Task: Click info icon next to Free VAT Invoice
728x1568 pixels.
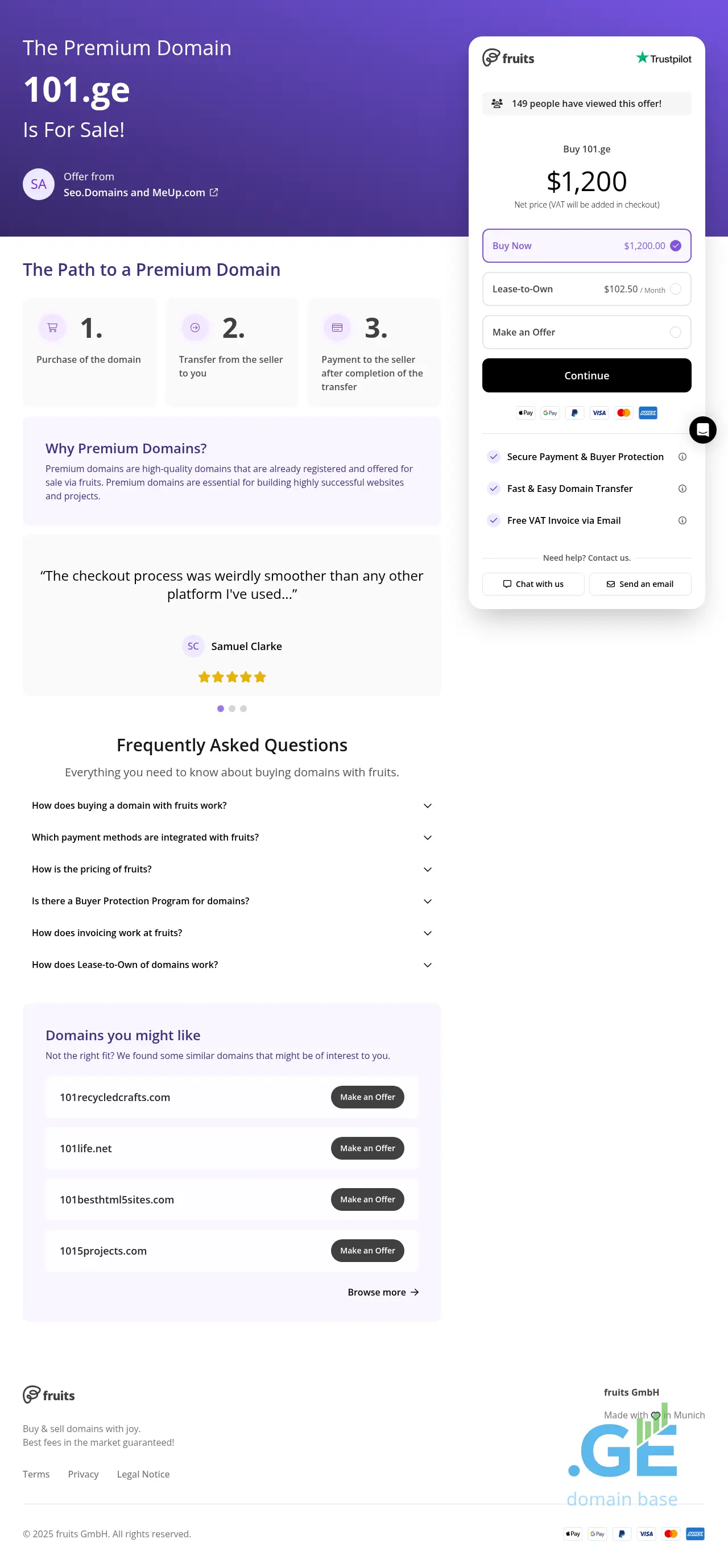Action: point(682,520)
